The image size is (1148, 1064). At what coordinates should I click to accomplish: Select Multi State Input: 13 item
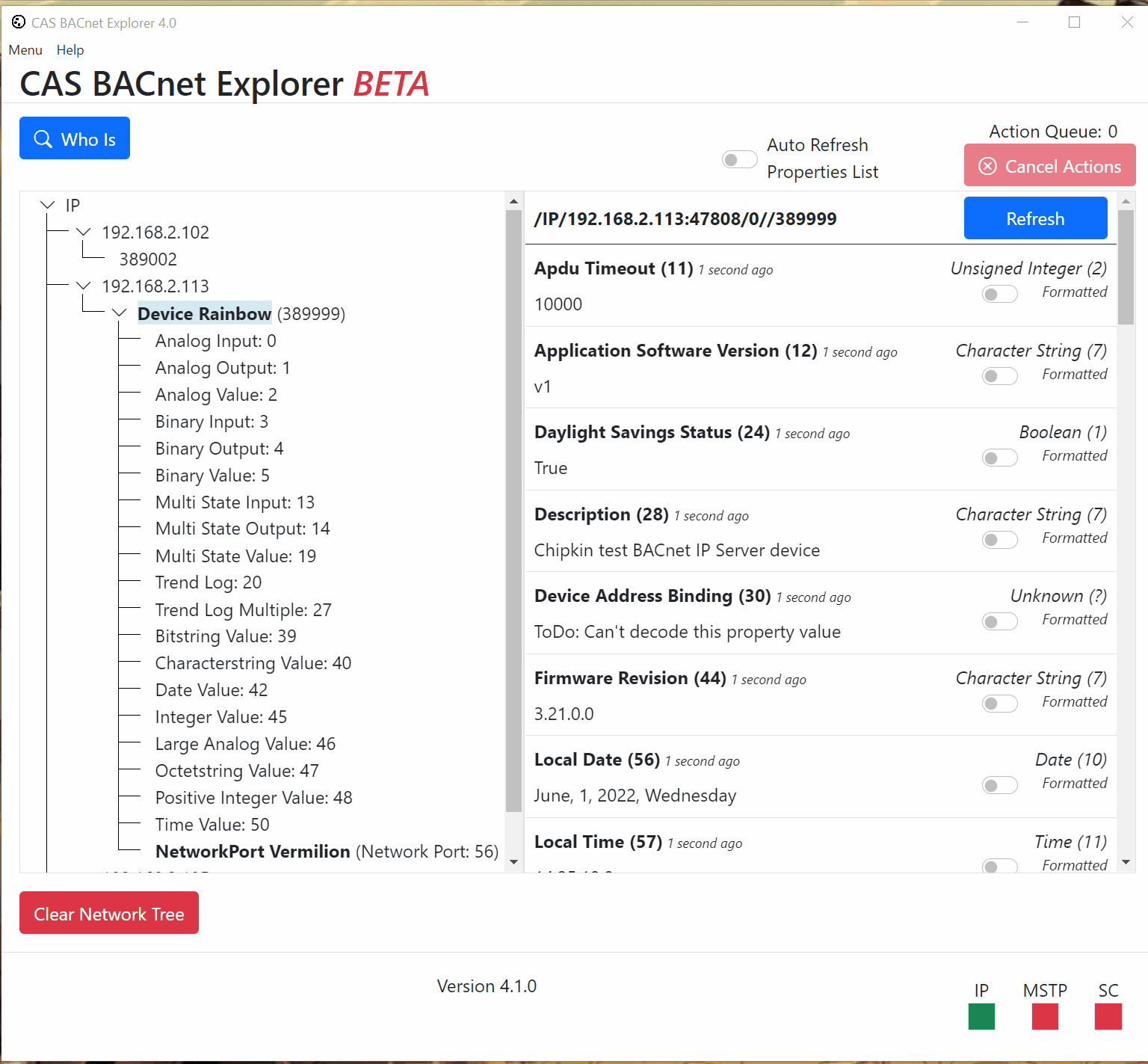(235, 502)
